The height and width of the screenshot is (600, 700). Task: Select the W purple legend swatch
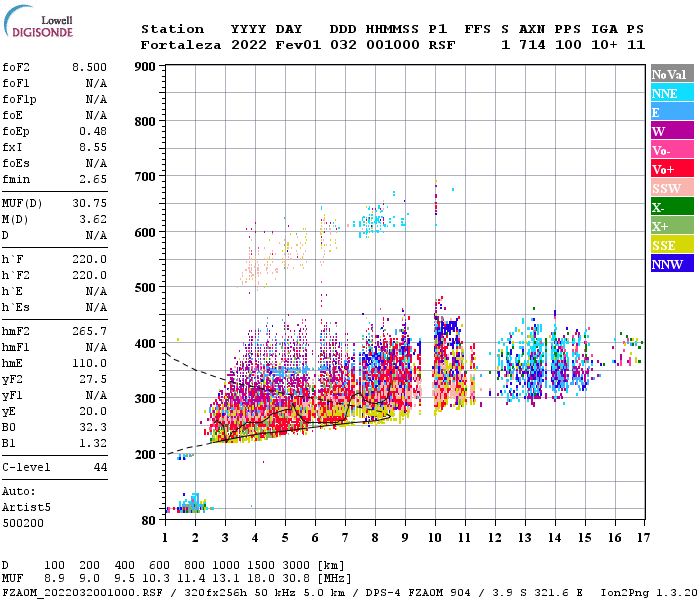click(x=672, y=131)
